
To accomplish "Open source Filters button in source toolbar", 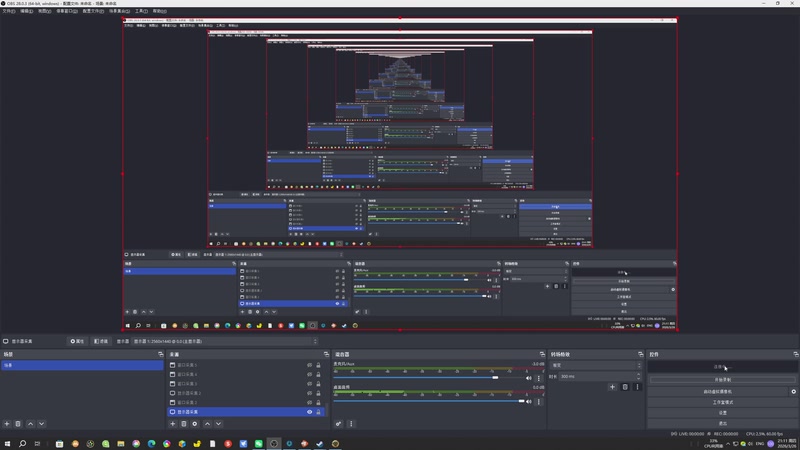I will pos(101,341).
